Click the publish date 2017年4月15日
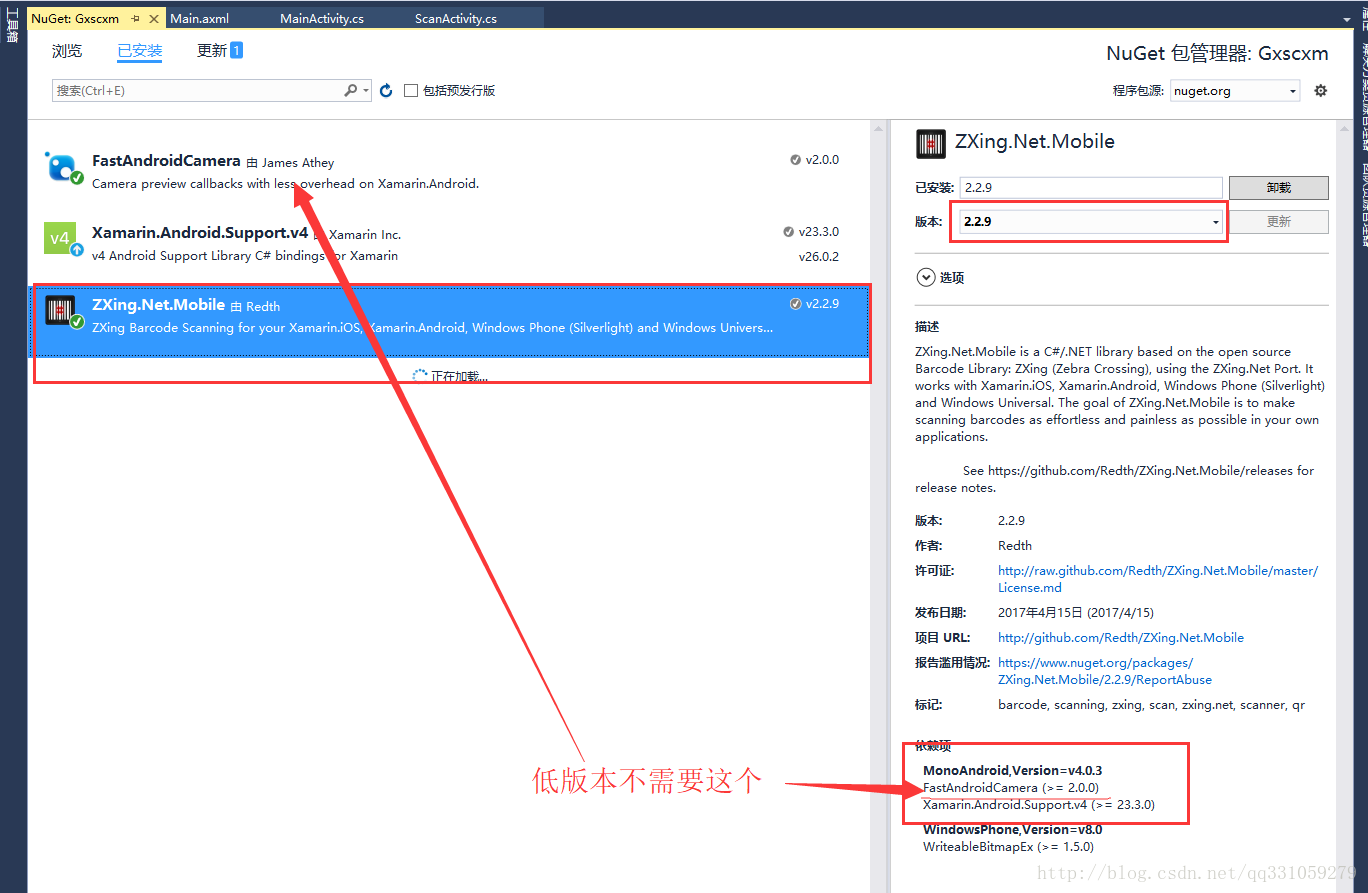Viewport: 1368px width, 893px height. click(1076, 613)
